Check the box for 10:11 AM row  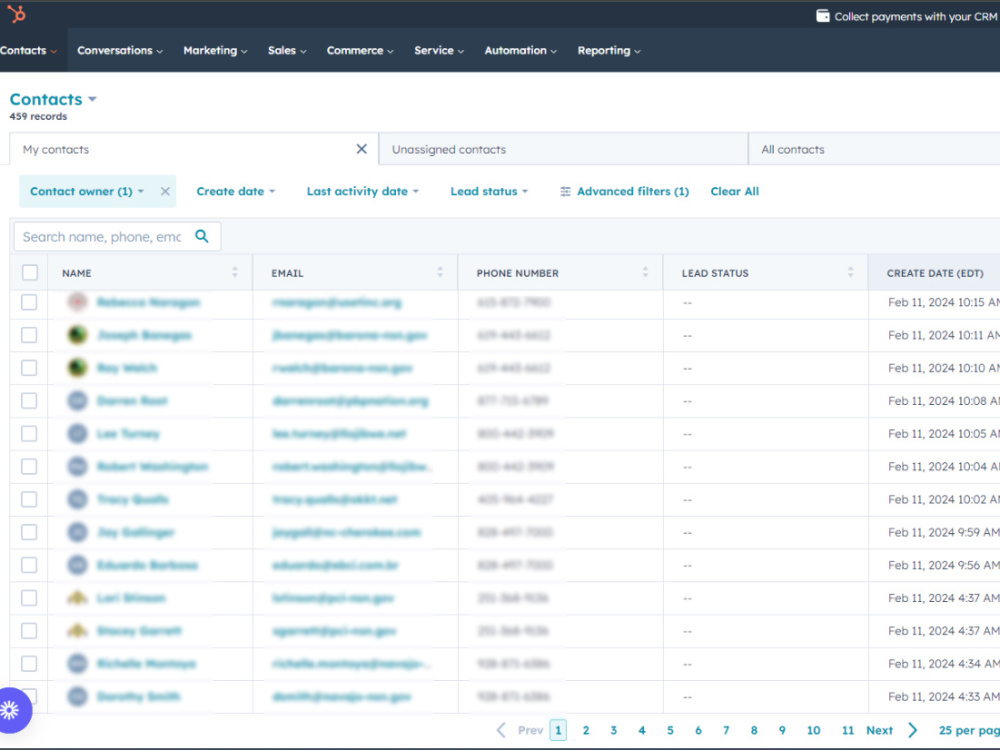29,335
